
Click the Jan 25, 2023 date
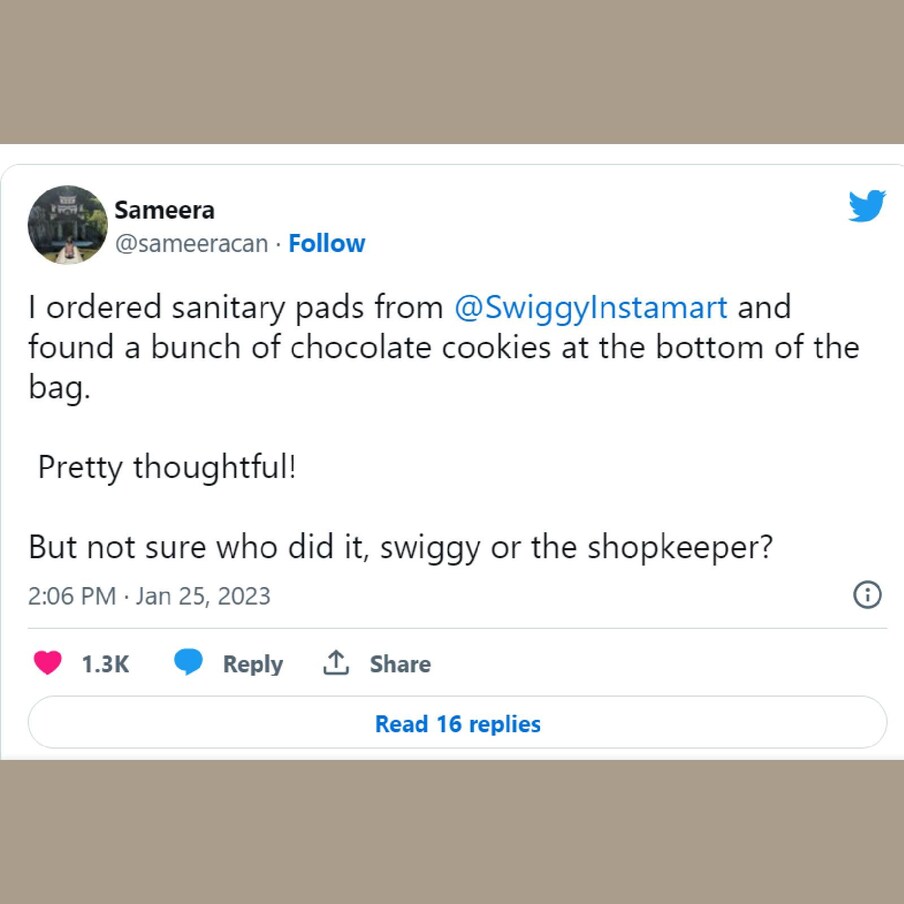click(x=203, y=596)
